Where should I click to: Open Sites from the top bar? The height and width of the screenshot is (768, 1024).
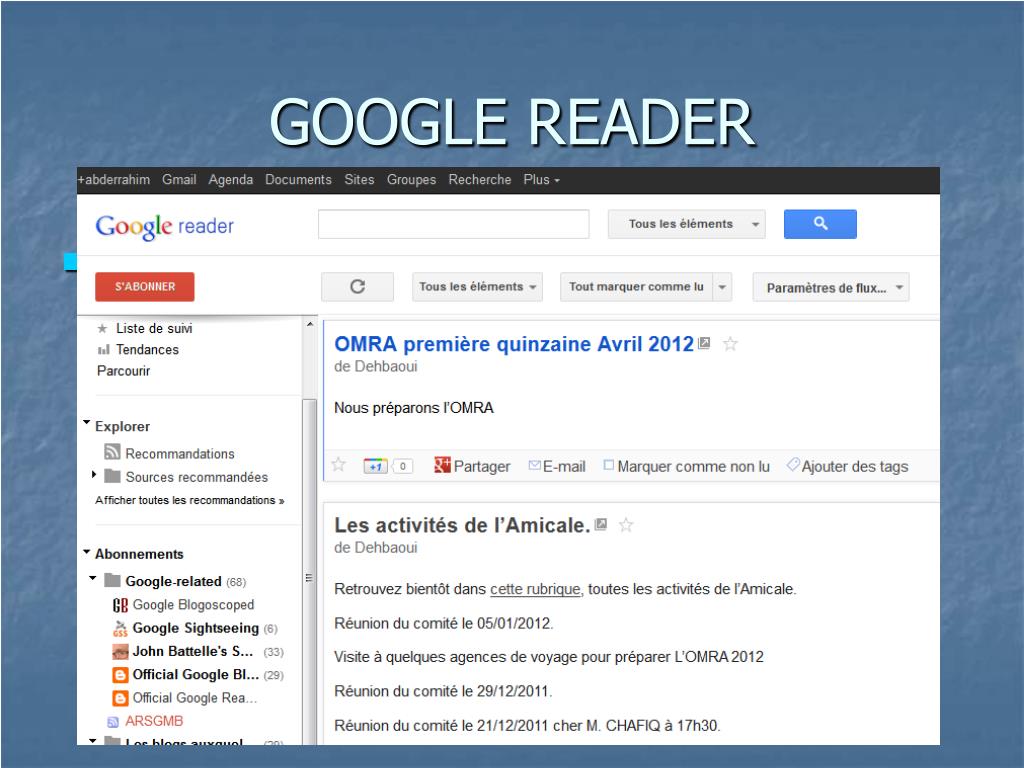[x=359, y=180]
